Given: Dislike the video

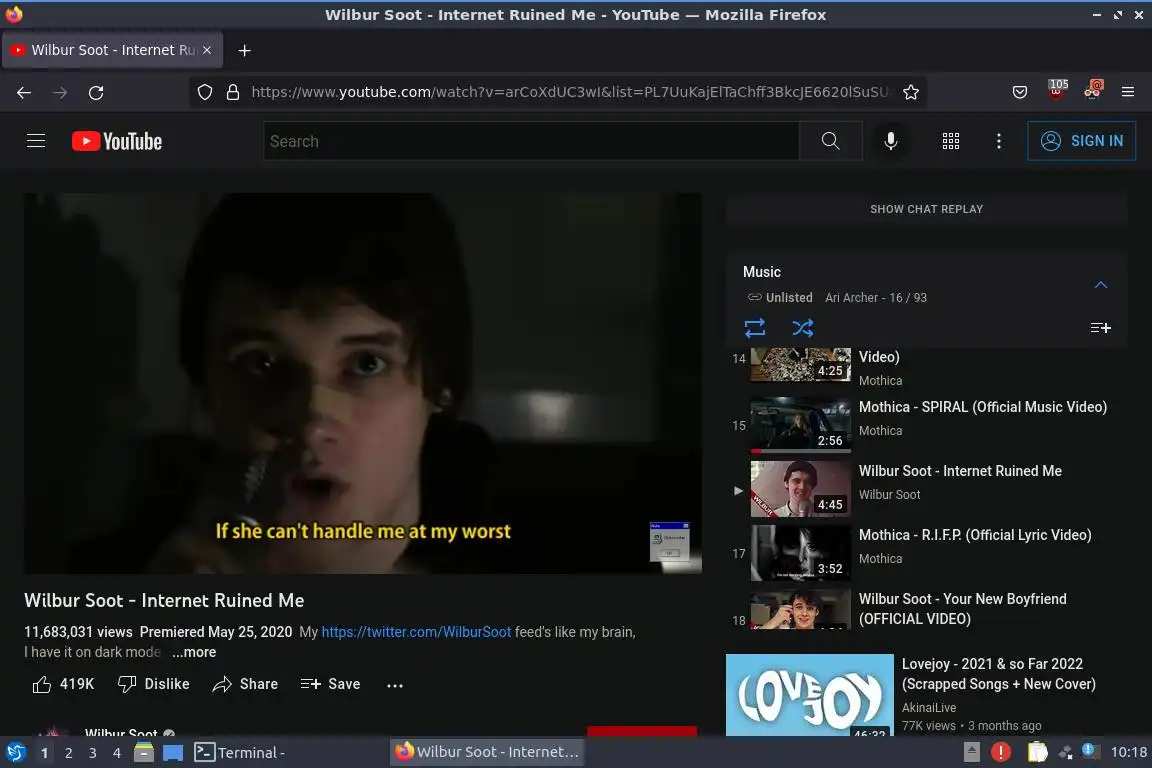Looking at the screenshot, I should point(154,684).
